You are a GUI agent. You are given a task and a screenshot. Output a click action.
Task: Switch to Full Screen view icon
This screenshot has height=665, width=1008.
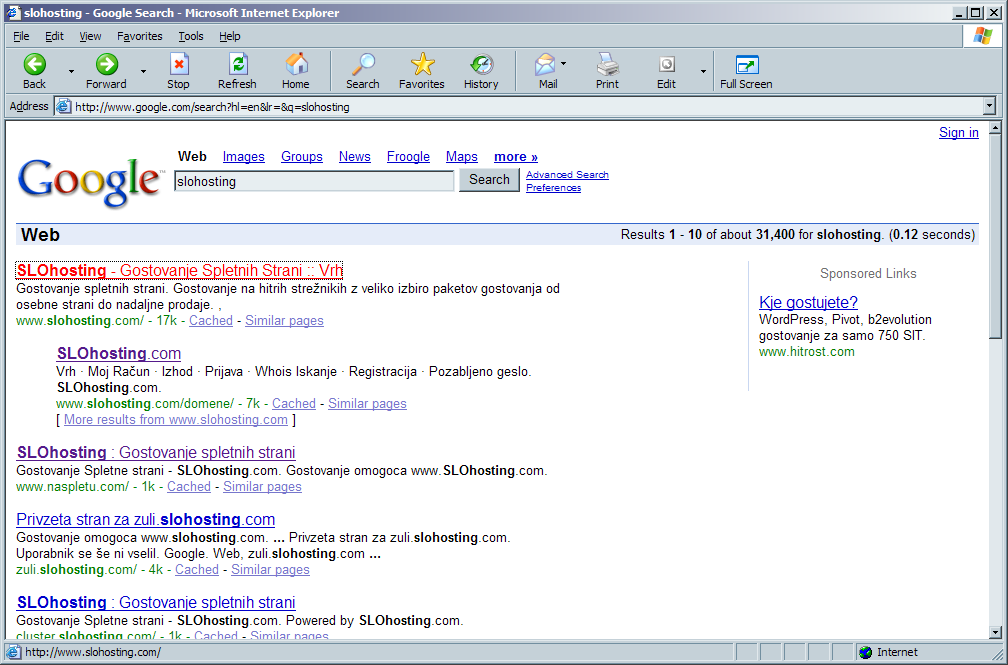click(746, 64)
